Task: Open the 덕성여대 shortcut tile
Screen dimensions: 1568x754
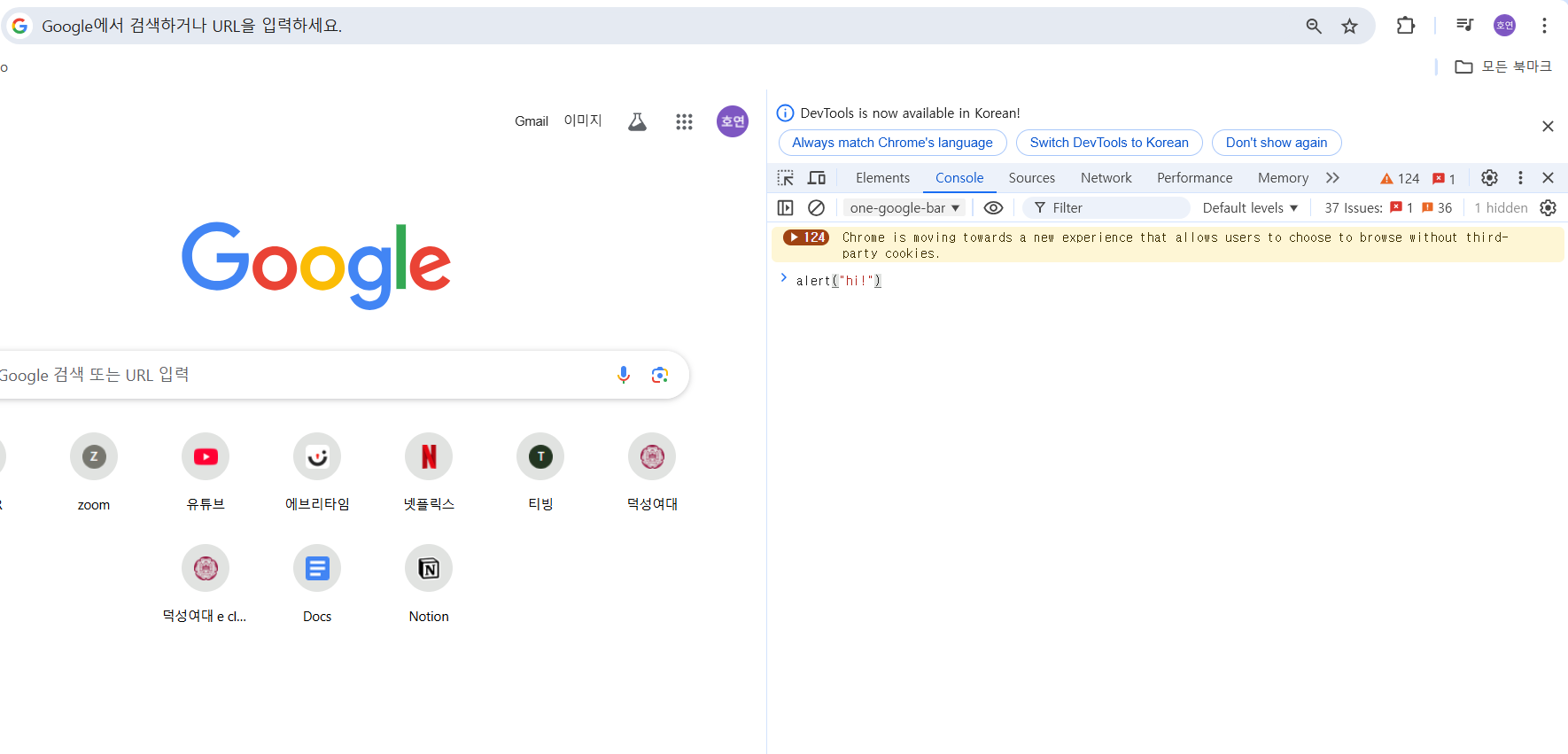Action: [x=652, y=472]
